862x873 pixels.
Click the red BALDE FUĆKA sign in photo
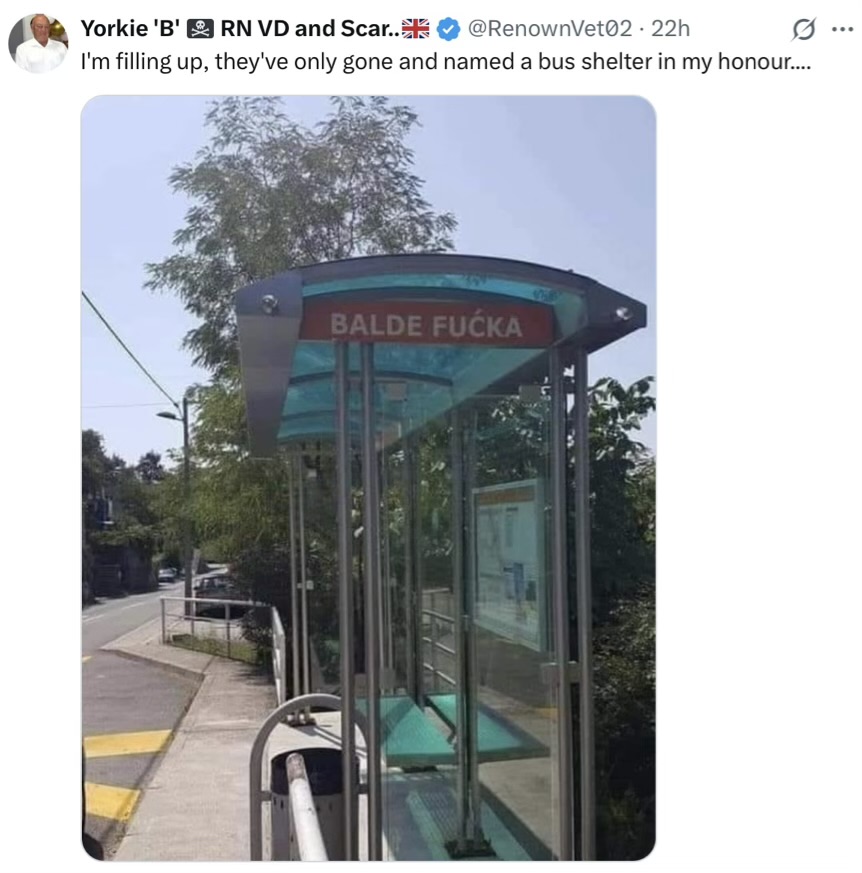(426, 325)
